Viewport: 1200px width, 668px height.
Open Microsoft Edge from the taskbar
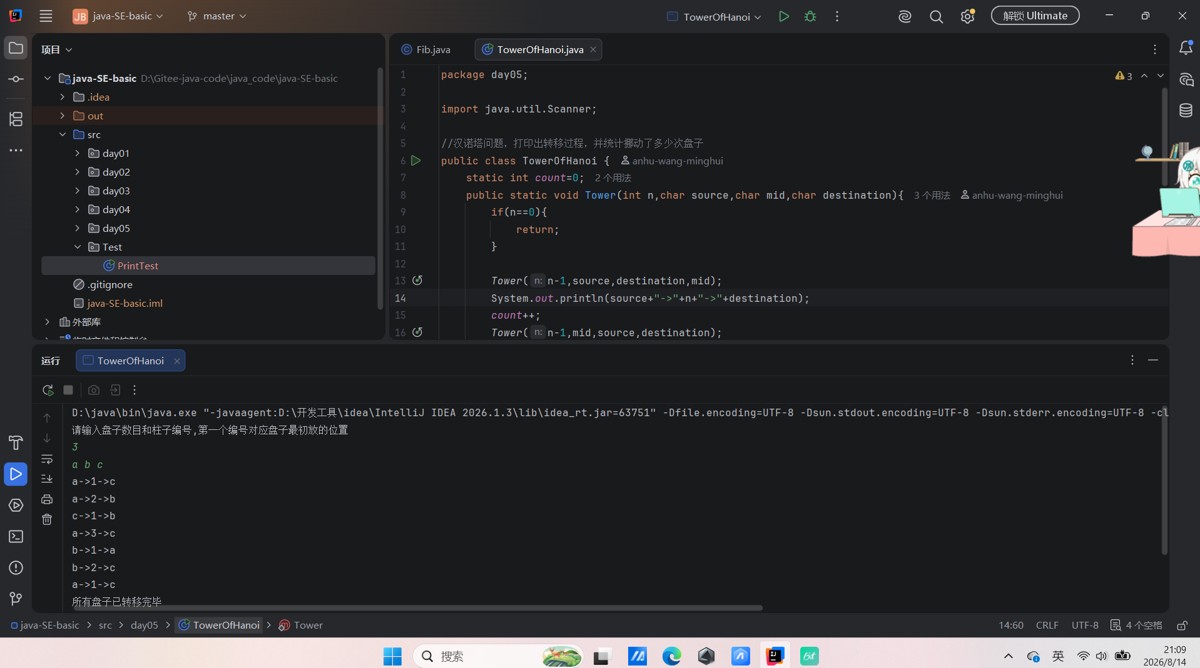[672, 656]
